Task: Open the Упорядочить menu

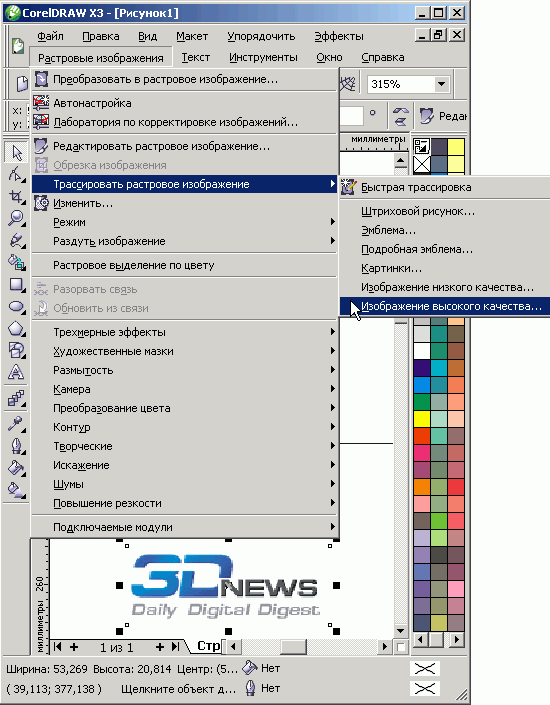Action: pyautogui.click(x=261, y=36)
